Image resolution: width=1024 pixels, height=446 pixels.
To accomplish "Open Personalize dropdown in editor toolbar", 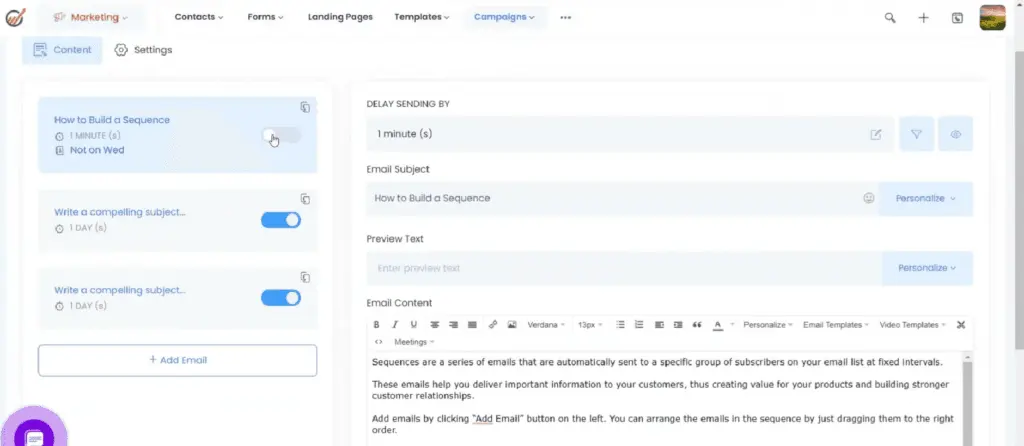I will click(768, 325).
